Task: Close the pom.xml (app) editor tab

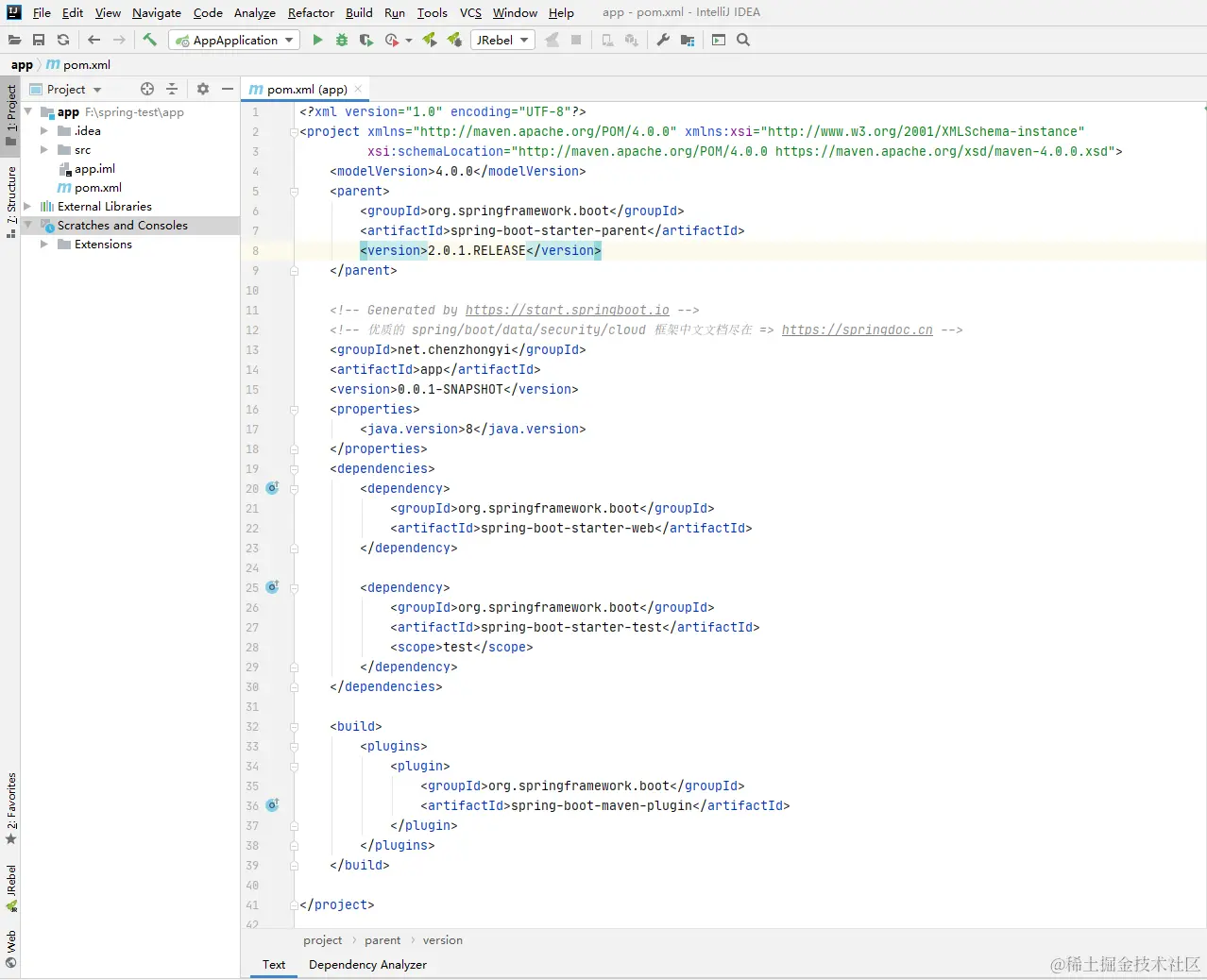Action: pos(359,89)
